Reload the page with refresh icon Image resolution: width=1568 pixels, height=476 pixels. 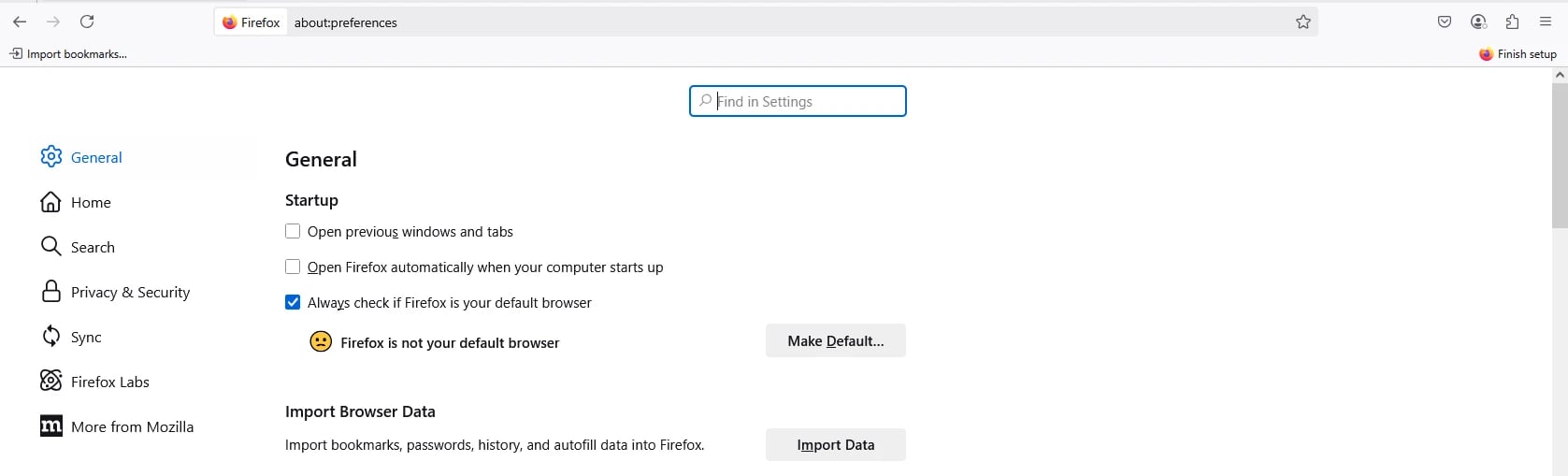[87, 22]
